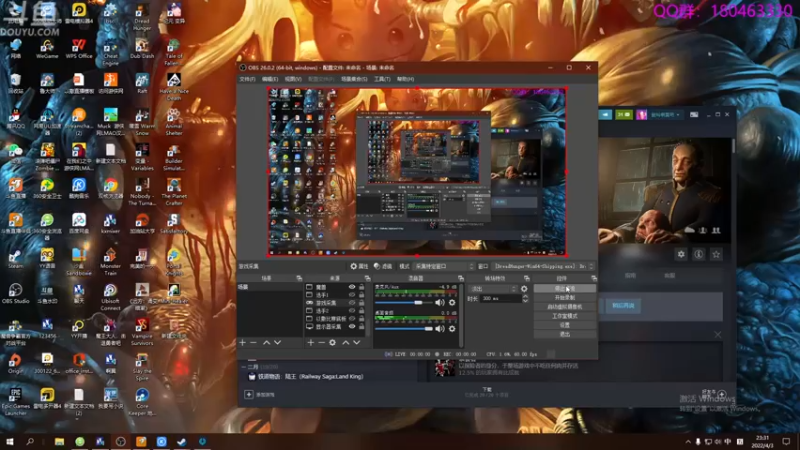800x450 pixels.
Task: Move the selected source up in the list
Action: coord(345,342)
